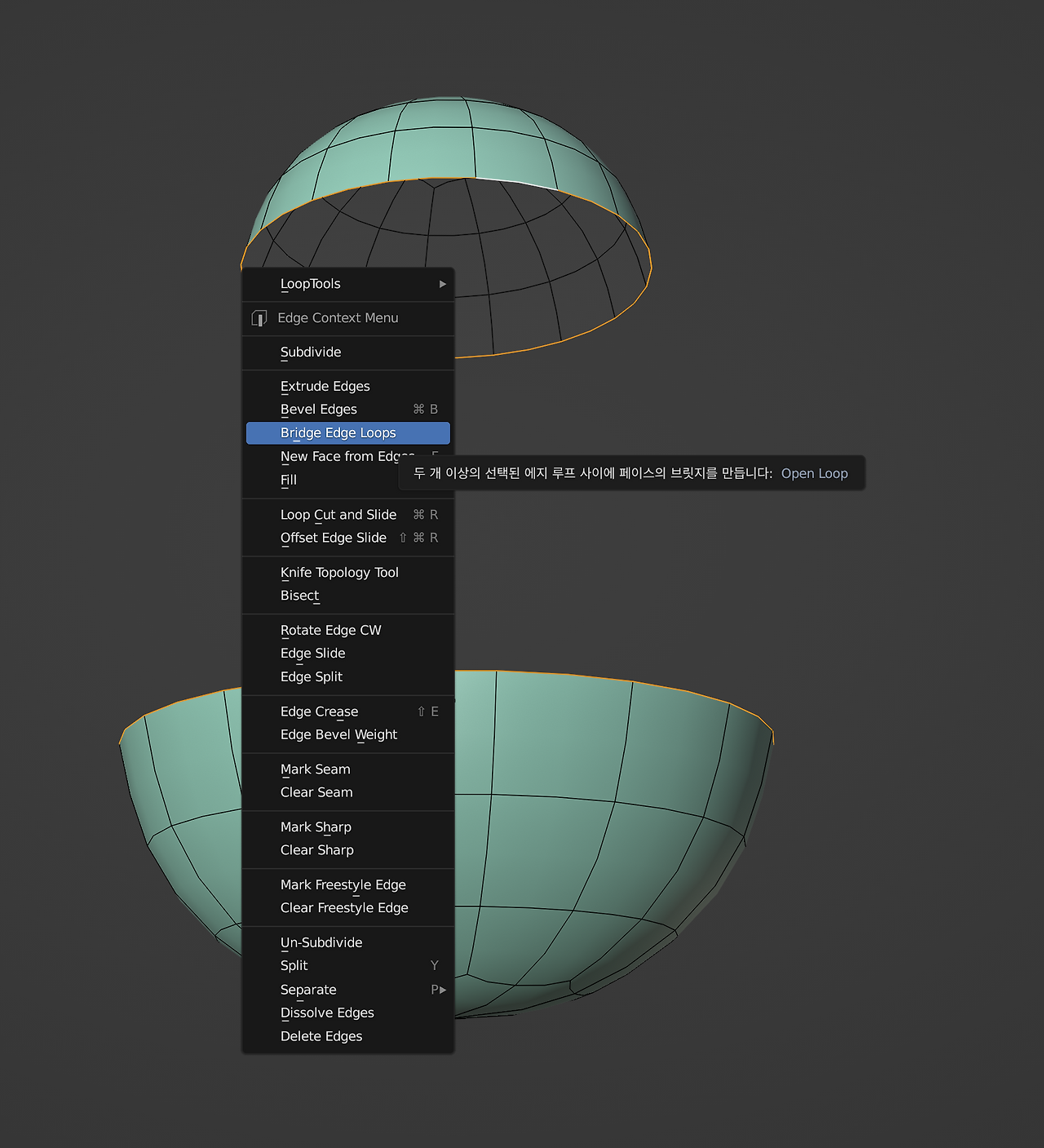Choose Offset Edge Slide

[x=348, y=538]
